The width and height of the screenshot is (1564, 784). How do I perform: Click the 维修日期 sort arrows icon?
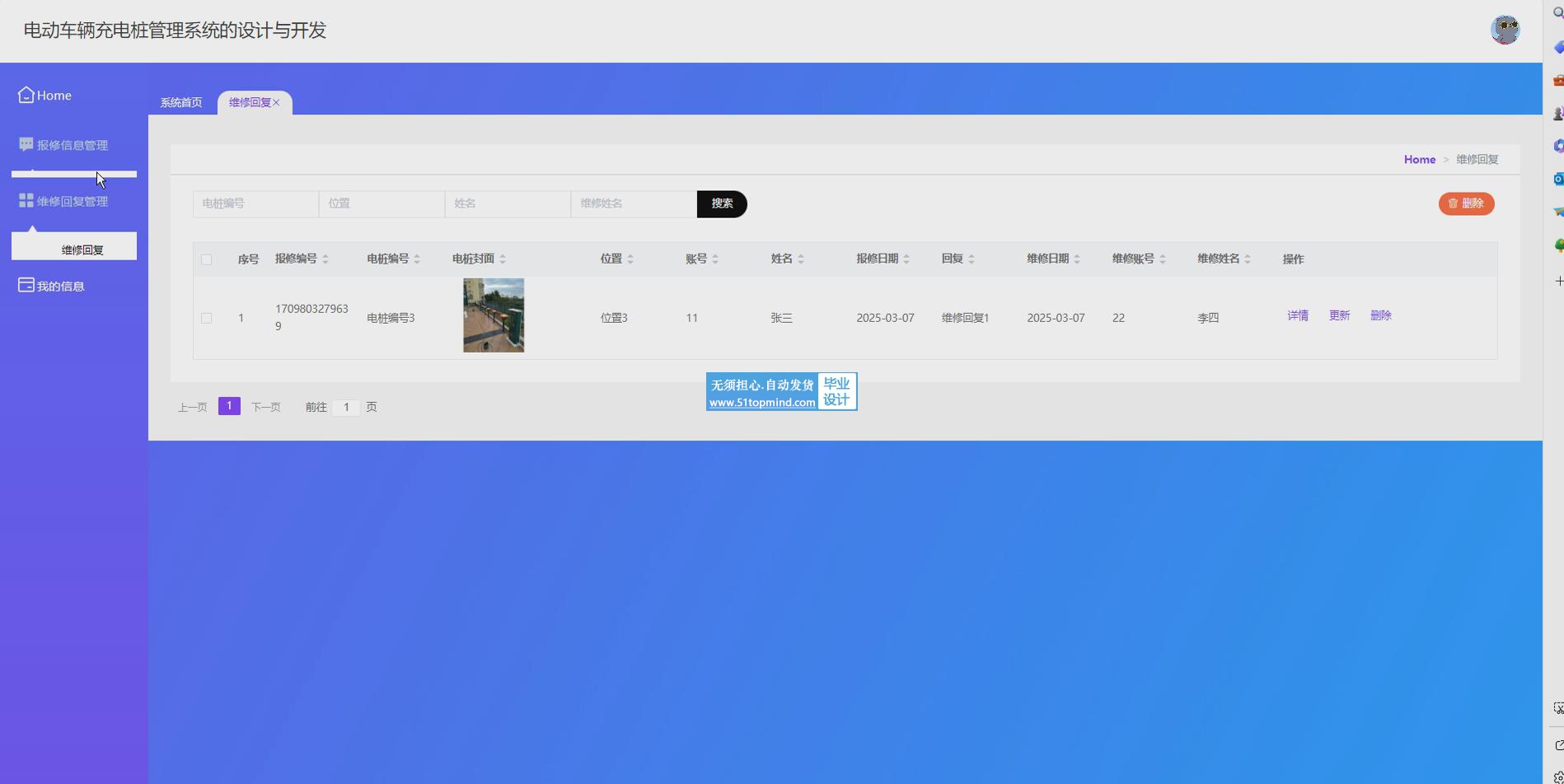(1077, 259)
